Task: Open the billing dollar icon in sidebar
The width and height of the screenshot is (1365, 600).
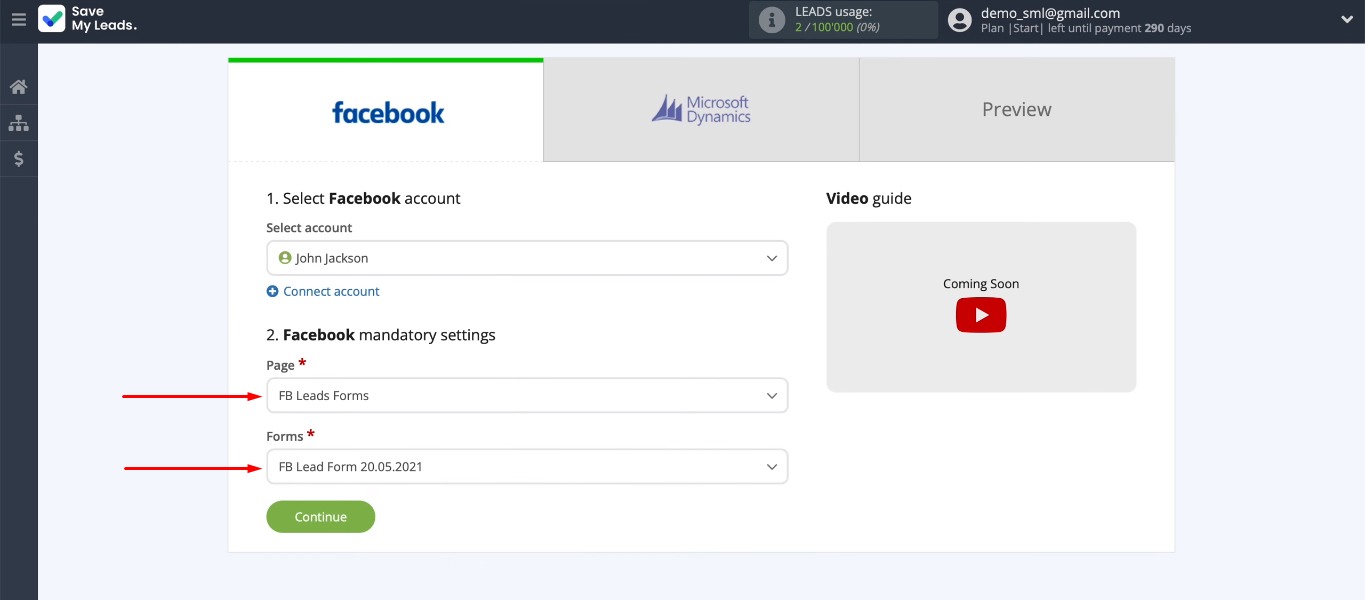Action: point(18,159)
